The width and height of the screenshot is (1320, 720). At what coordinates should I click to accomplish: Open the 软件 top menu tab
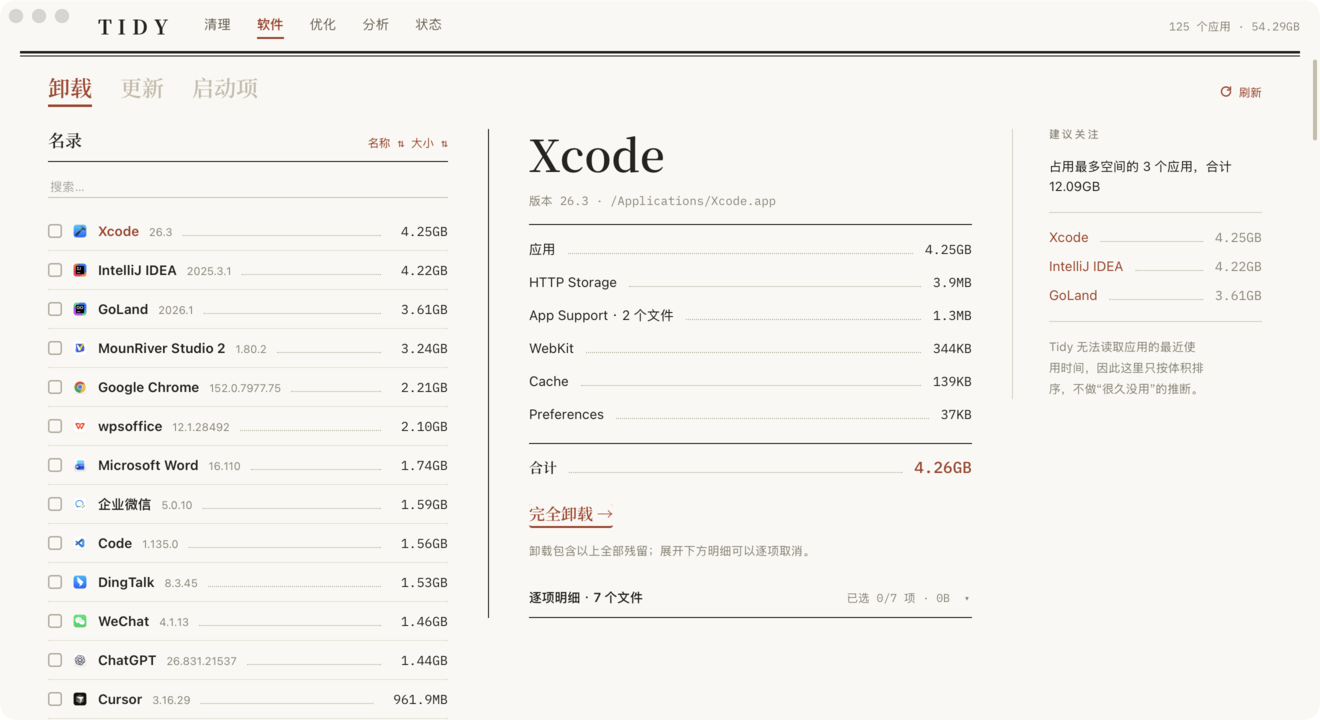click(270, 25)
